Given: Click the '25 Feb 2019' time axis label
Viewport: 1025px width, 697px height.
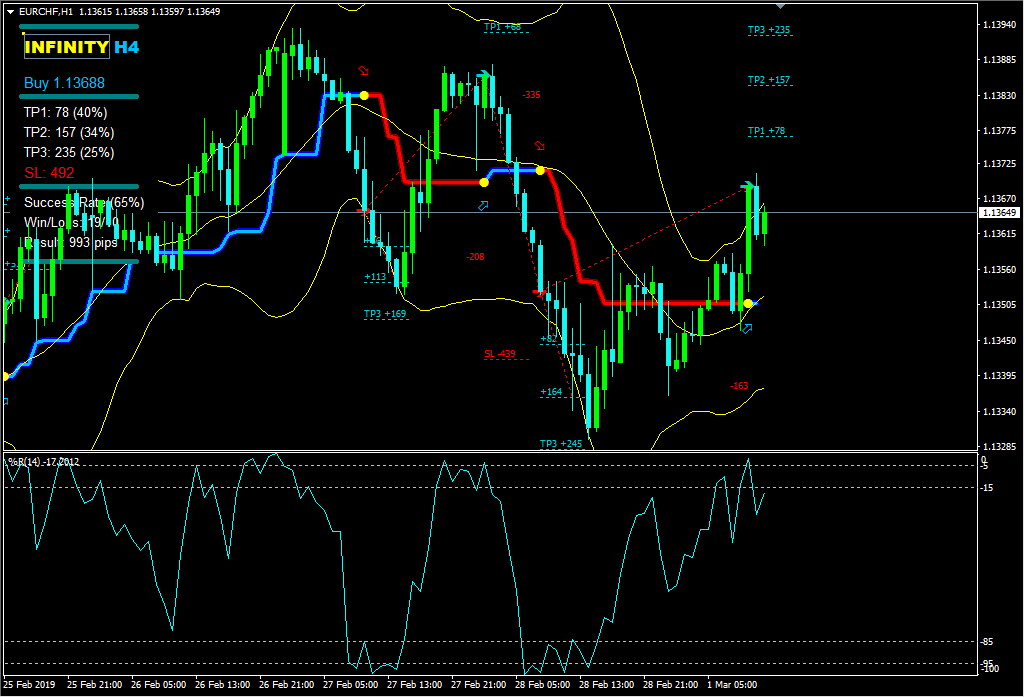Looking at the screenshot, I should point(29,685).
